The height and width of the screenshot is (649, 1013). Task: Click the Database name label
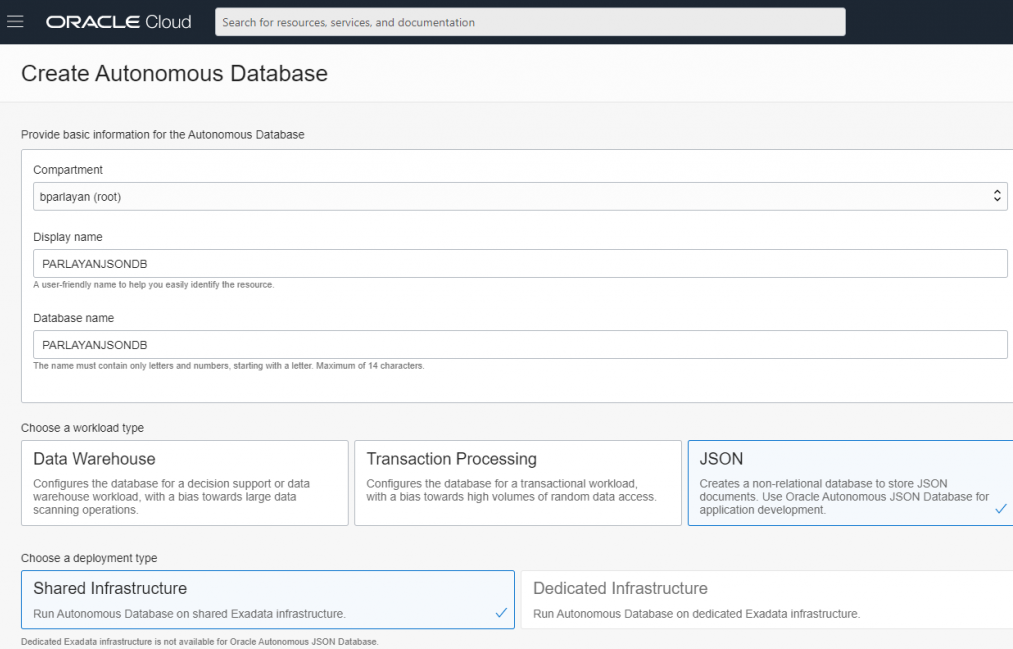coord(74,318)
